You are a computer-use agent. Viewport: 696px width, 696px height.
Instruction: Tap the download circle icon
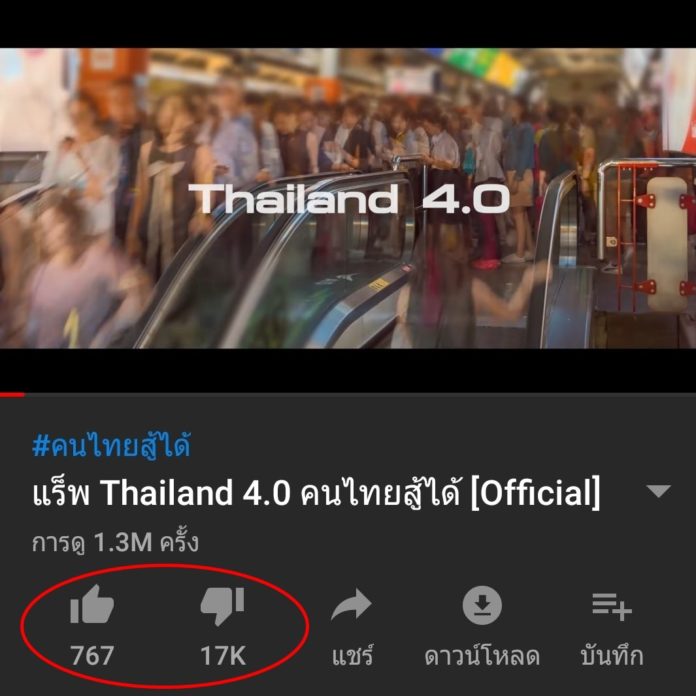(482, 605)
